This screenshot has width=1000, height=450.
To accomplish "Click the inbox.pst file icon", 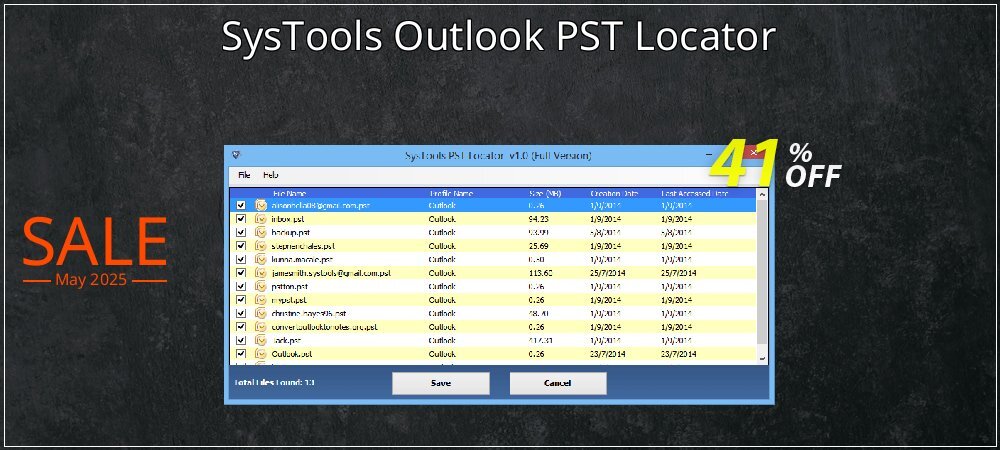I will point(260,219).
